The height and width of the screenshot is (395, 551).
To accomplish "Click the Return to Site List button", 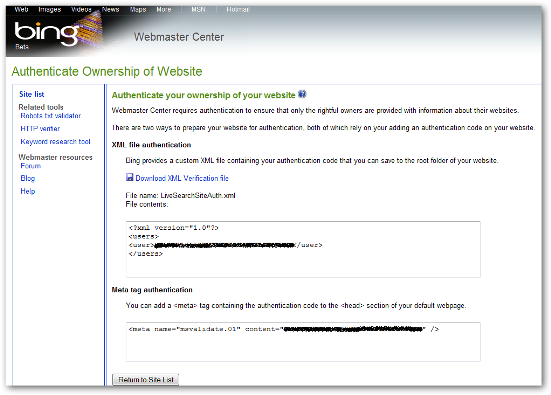I will [145, 380].
